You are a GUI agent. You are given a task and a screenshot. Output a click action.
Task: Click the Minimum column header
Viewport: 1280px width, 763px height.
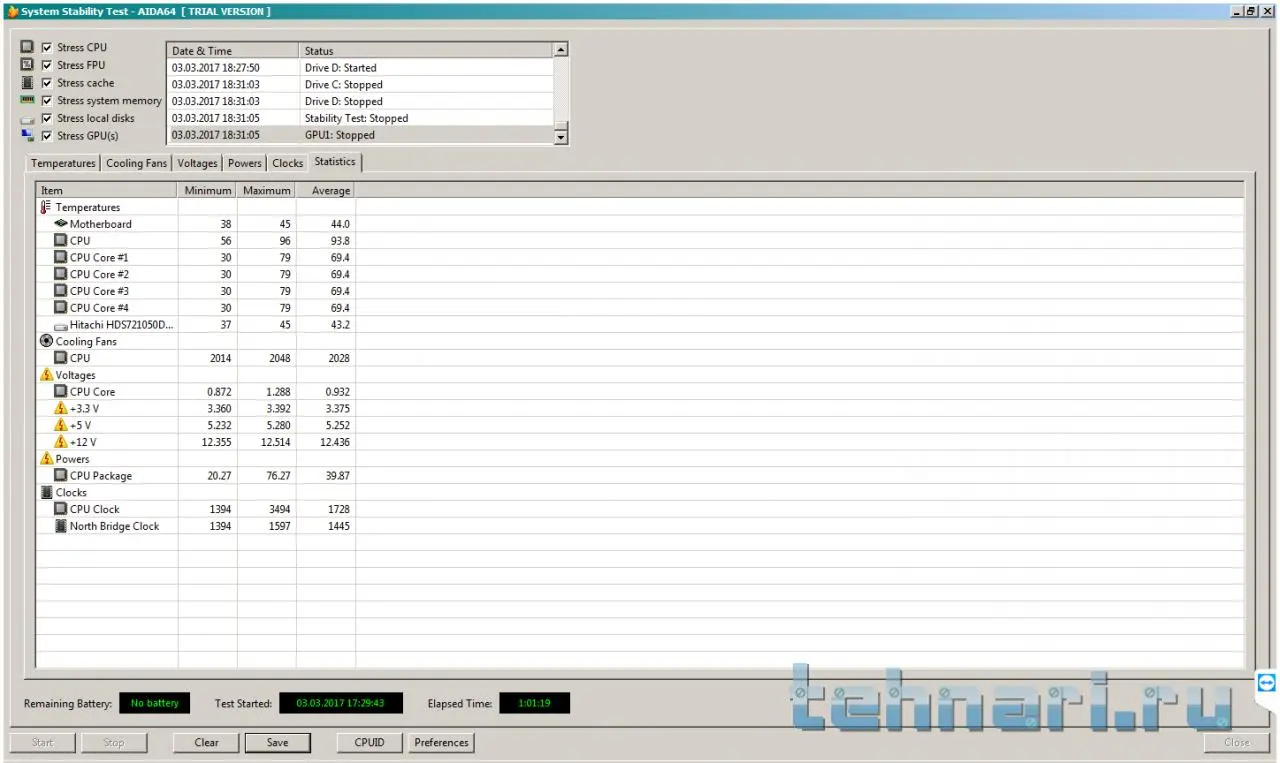(x=208, y=190)
